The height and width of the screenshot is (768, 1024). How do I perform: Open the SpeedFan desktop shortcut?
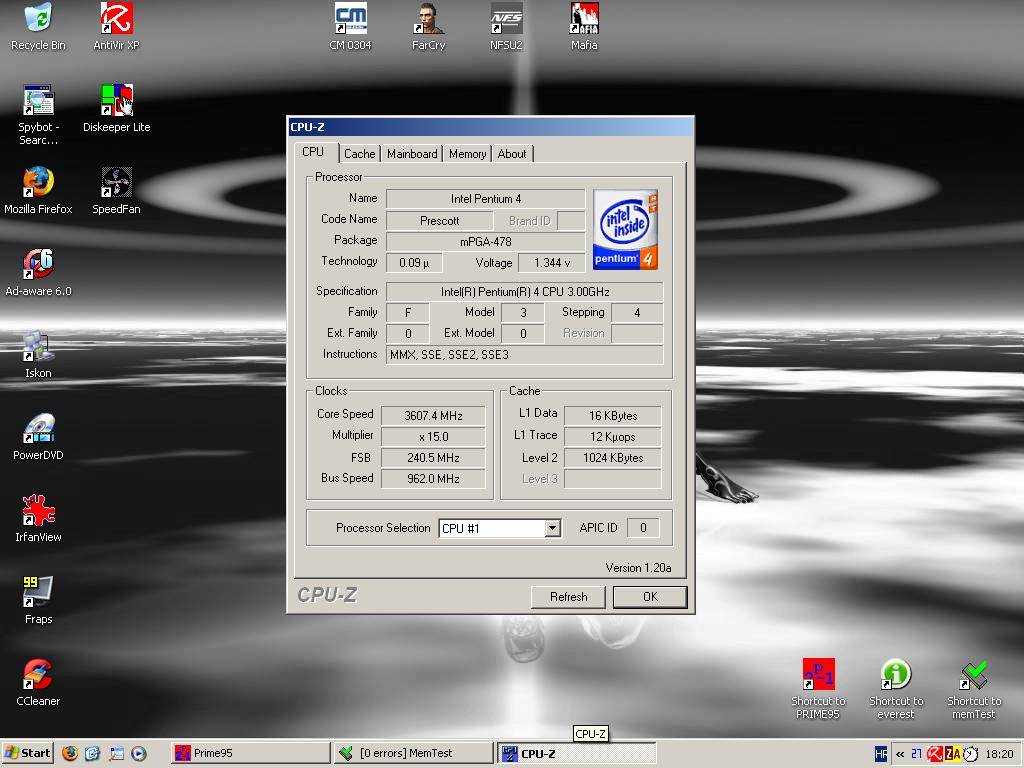pos(116,184)
